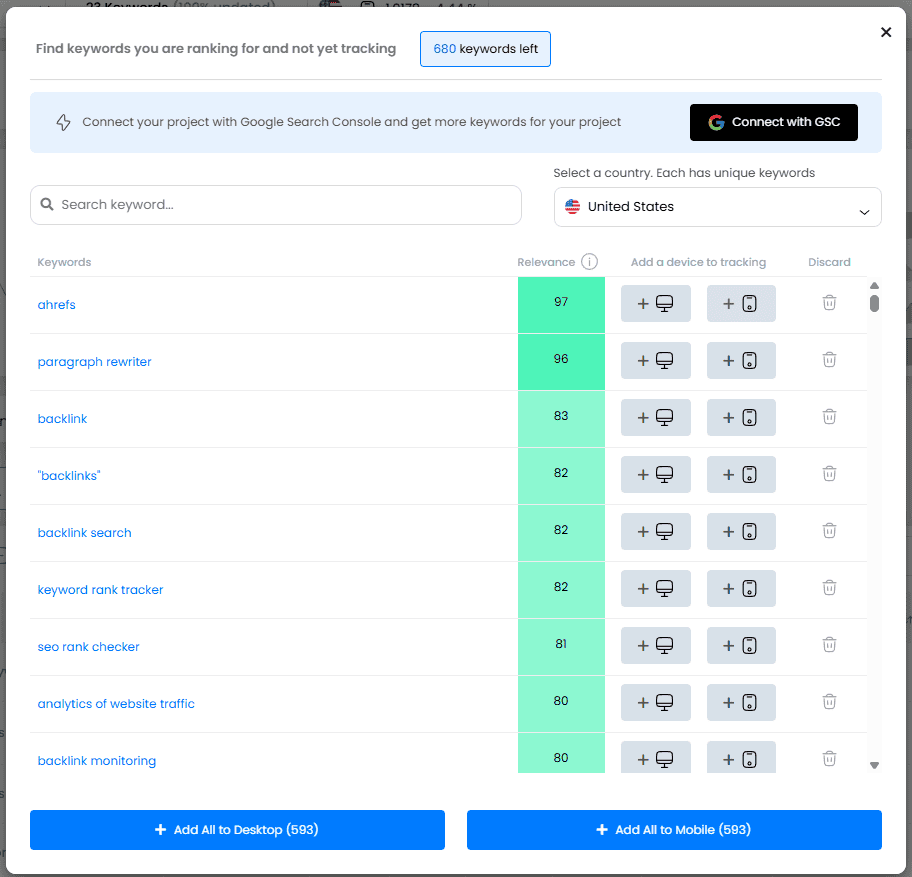Image resolution: width=912 pixels, height=877 pixels.
Task: Discard the "seo rank checker" keyword
Action: 829,645
